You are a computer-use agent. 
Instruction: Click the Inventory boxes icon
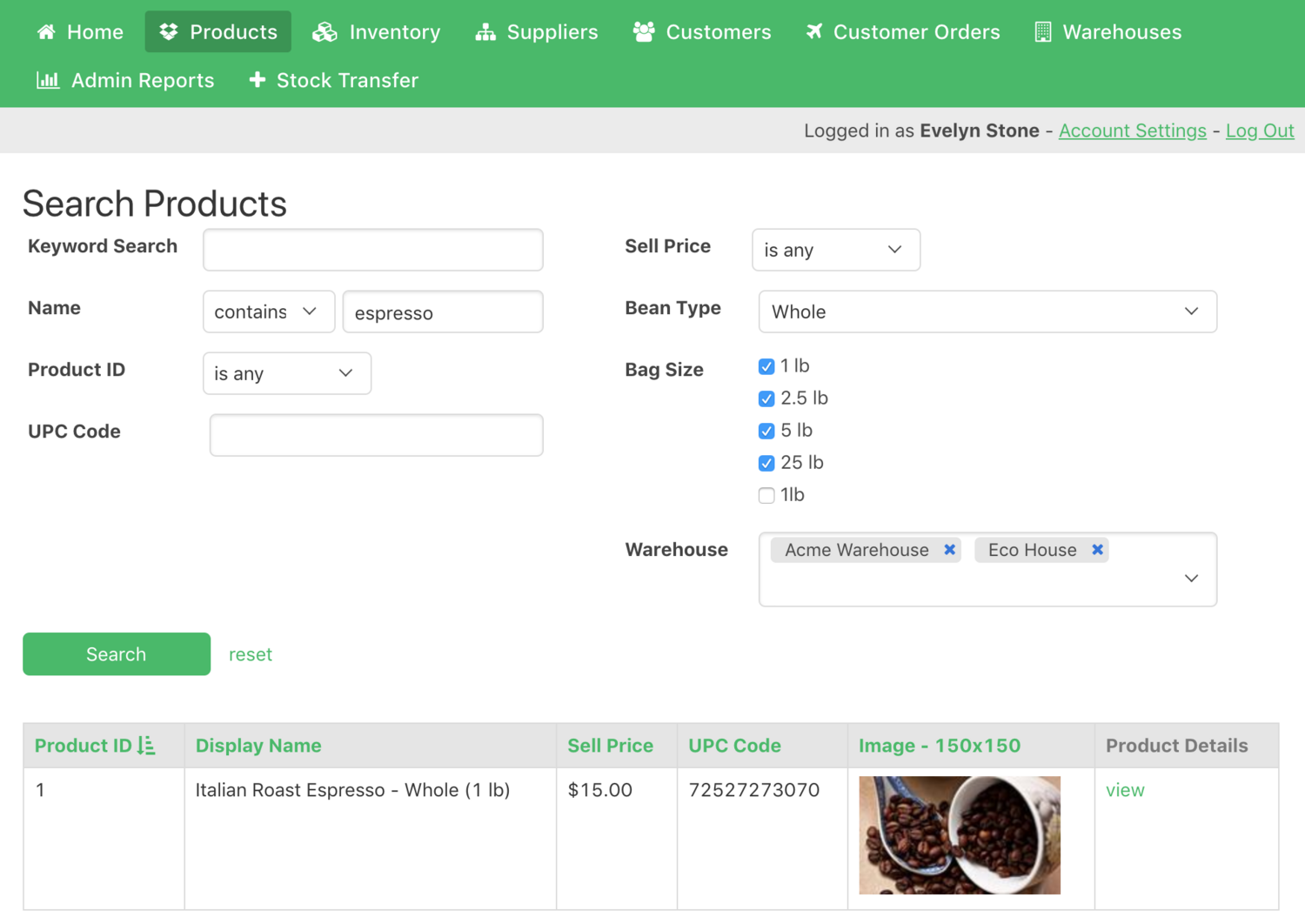point(325,32)
